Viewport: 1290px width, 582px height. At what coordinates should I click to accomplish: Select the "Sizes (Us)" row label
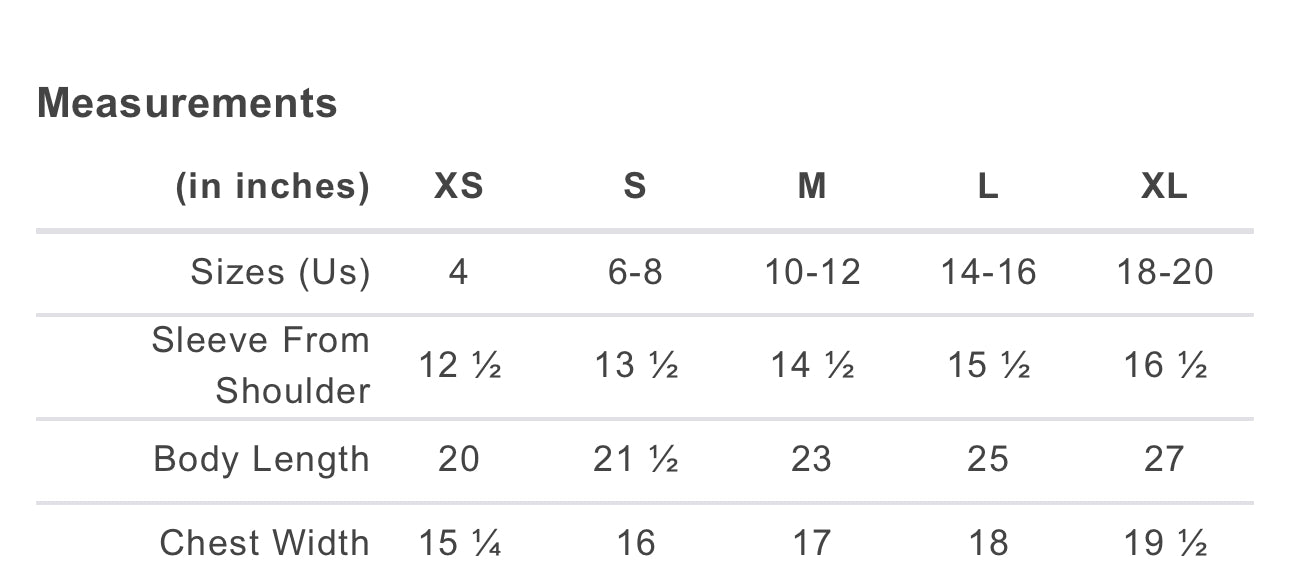click(x=280, y=272)
